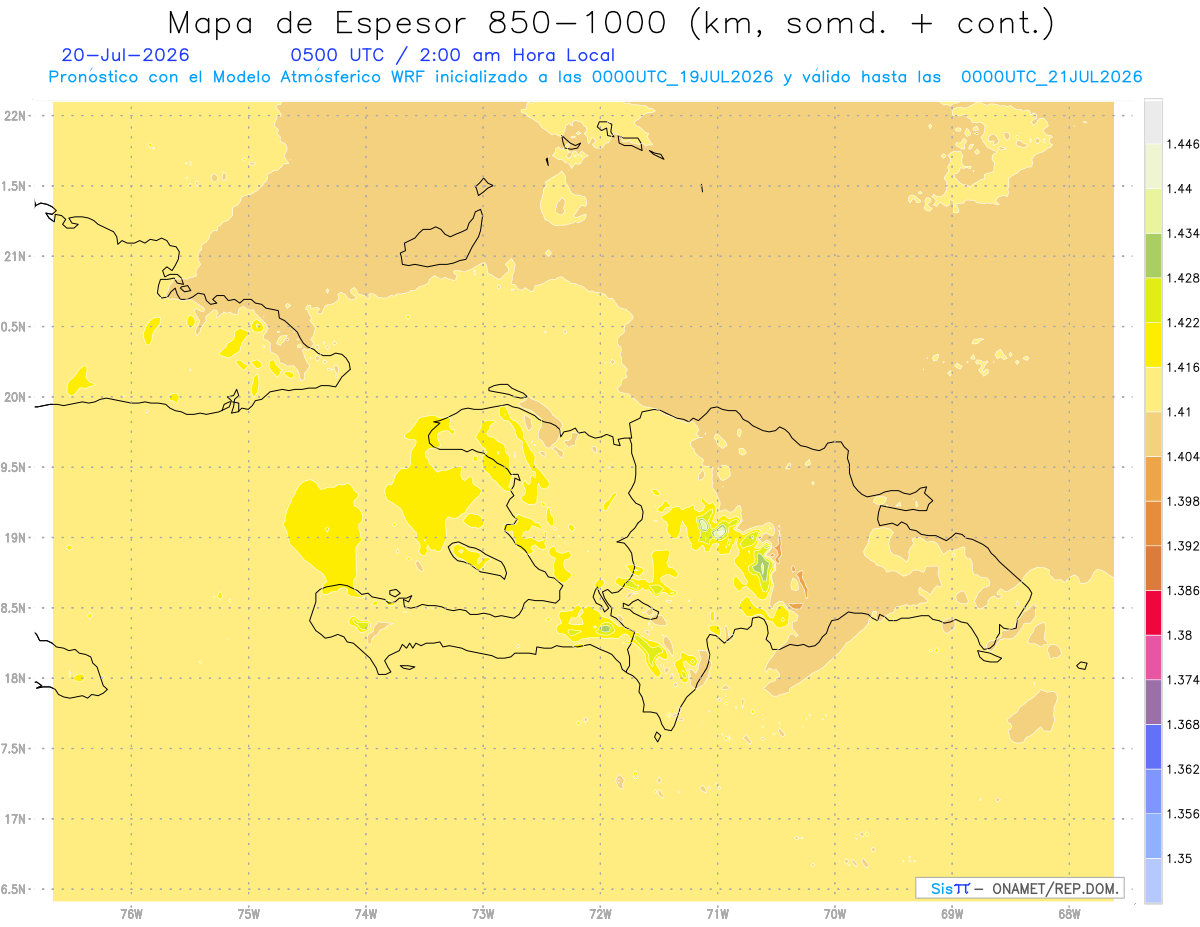Click the colorbar value "1.404"
Screen dimensions: 1200x927
[1182, 456]
